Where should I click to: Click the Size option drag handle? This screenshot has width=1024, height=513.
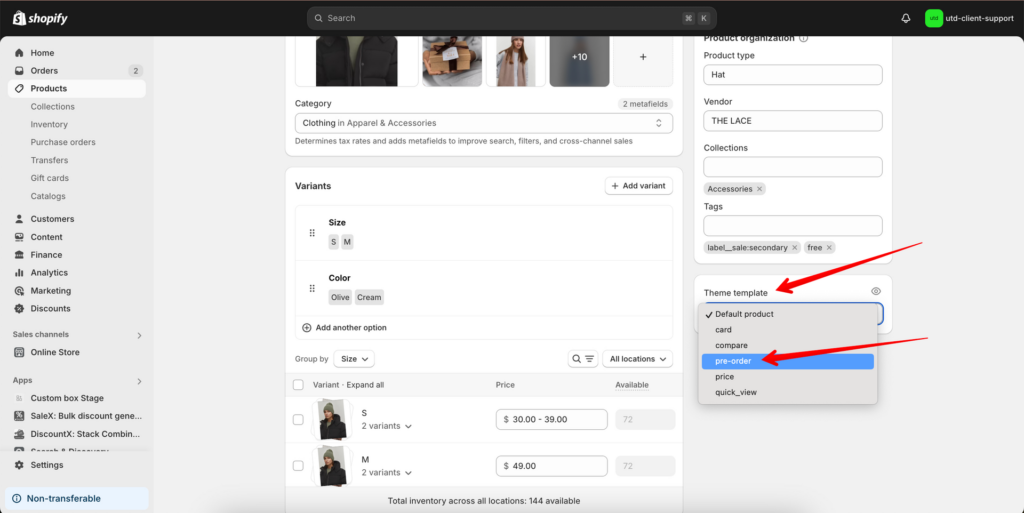click(x=312, y=233)
